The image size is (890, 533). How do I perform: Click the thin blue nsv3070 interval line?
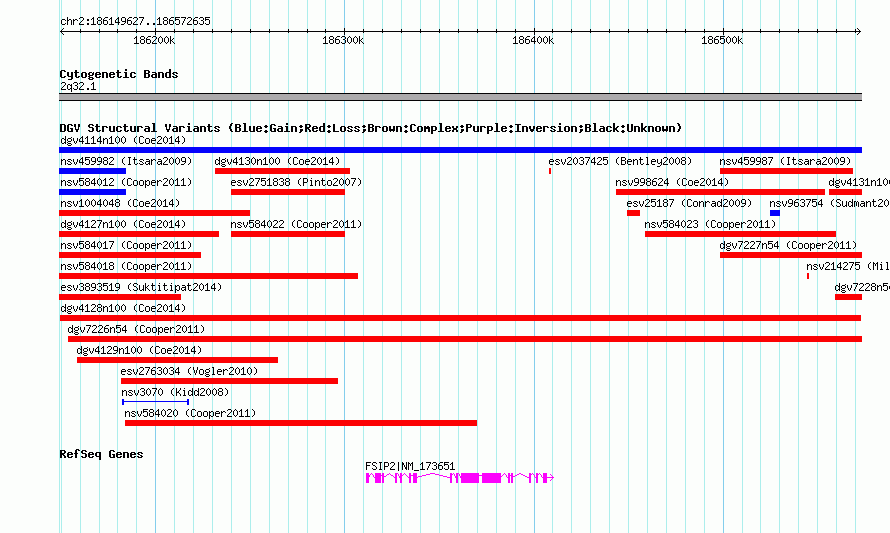point(156,402)
